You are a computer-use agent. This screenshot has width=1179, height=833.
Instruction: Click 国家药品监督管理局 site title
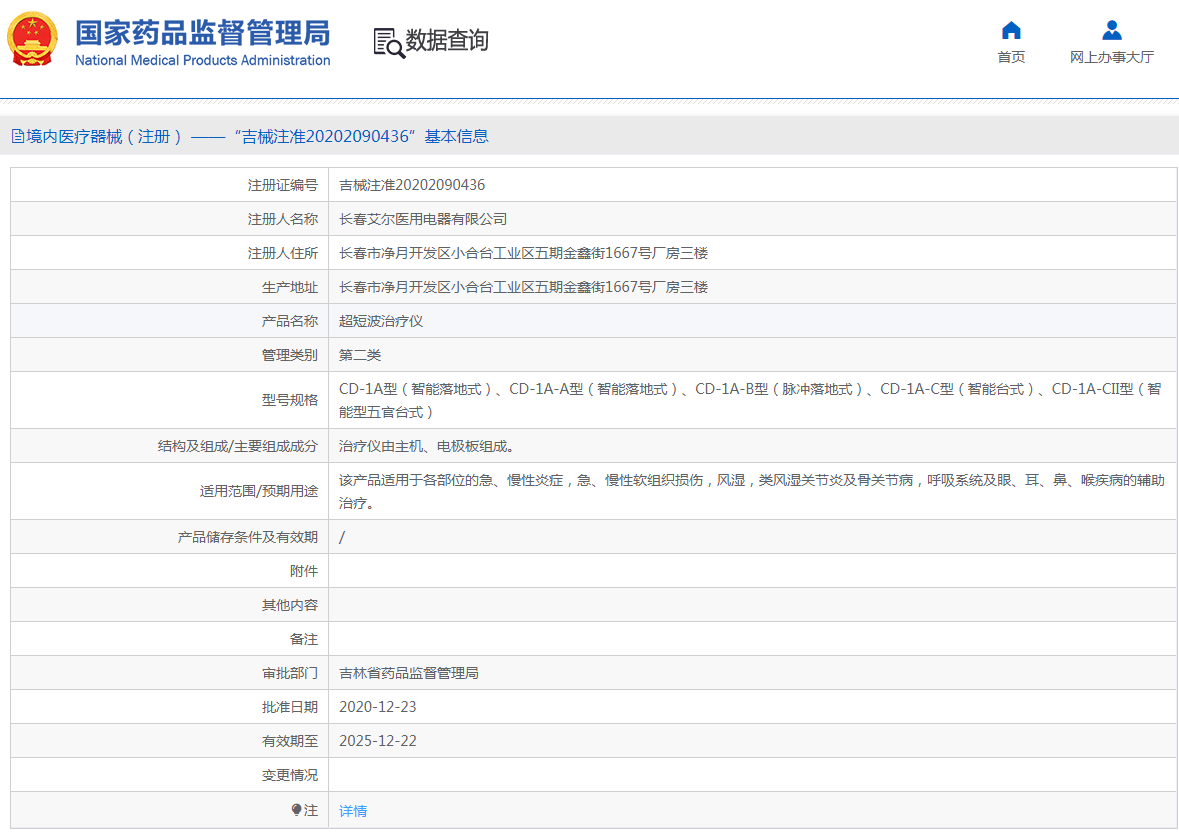pos(203,33)
